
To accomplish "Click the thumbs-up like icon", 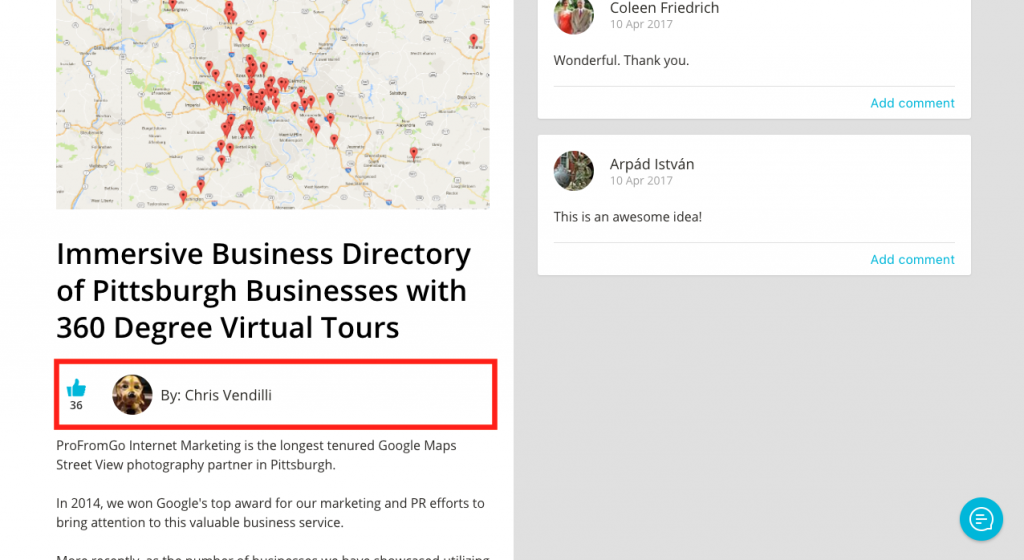I will 76,388.
